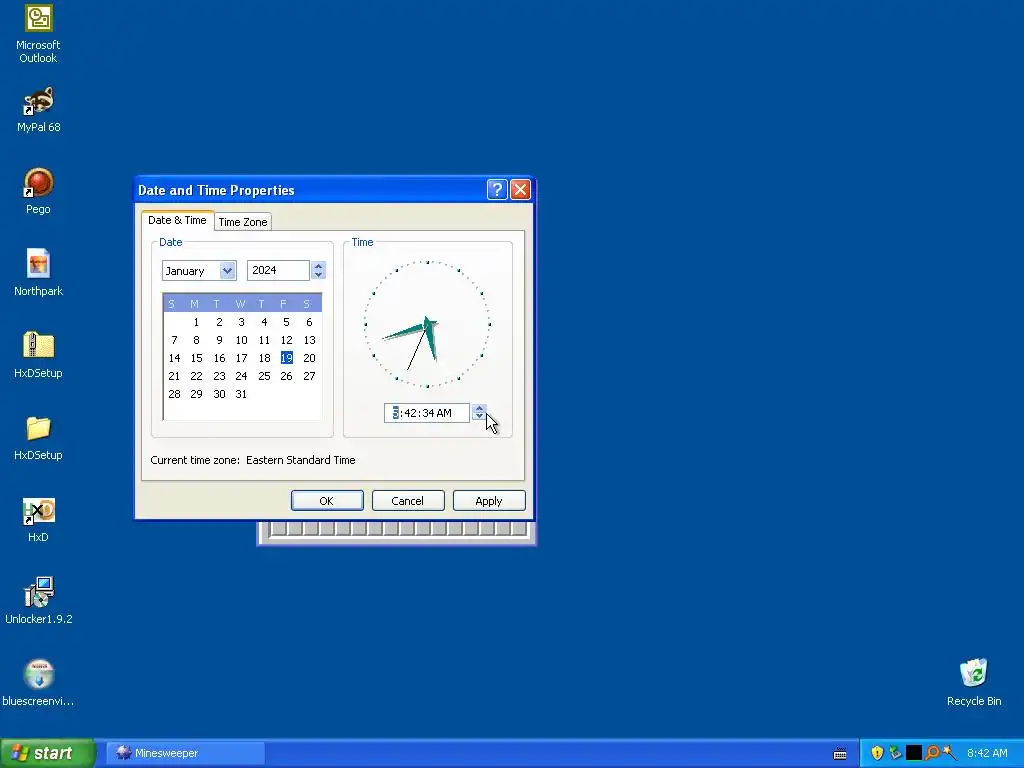Viewport: 1024px width, 768px height.
Task: Click the analog clock face
Action: pyautogui.click(x=427, y=324)
